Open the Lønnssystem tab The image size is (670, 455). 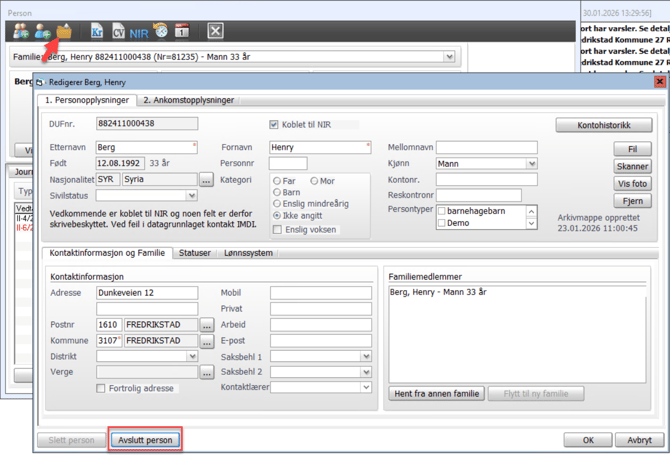pos(248,253)
